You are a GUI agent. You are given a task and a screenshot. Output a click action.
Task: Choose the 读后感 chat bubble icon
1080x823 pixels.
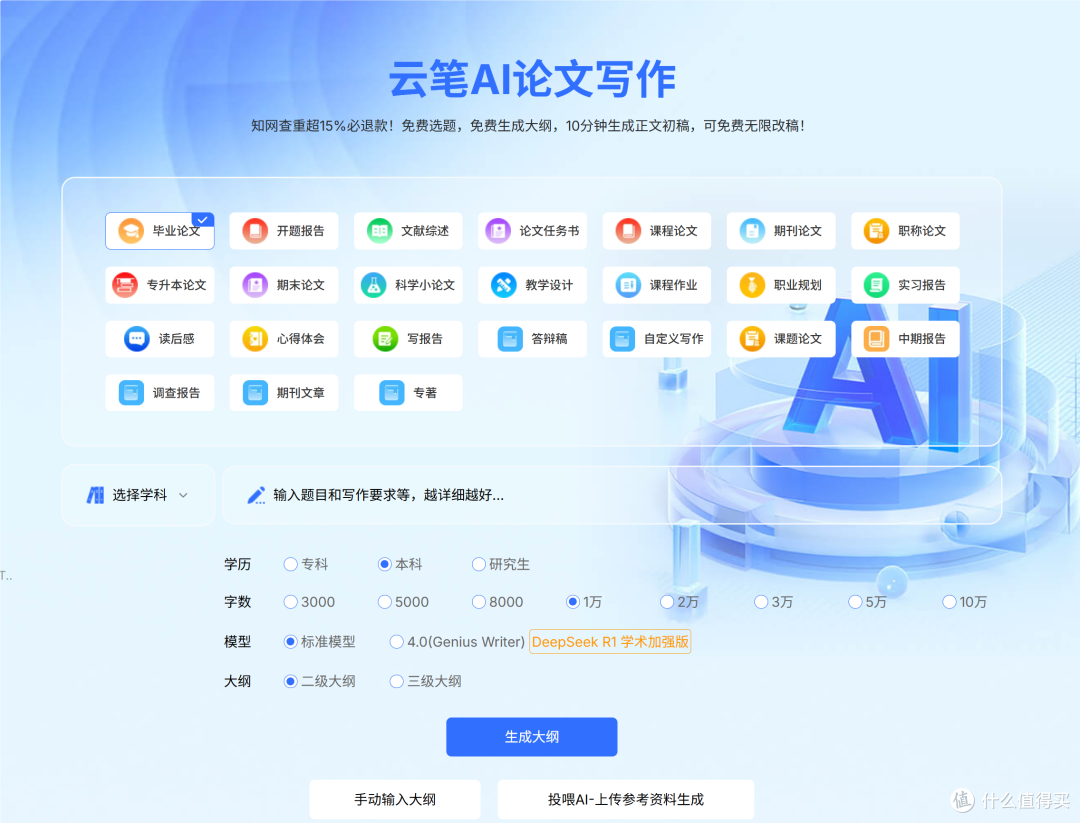136,339
